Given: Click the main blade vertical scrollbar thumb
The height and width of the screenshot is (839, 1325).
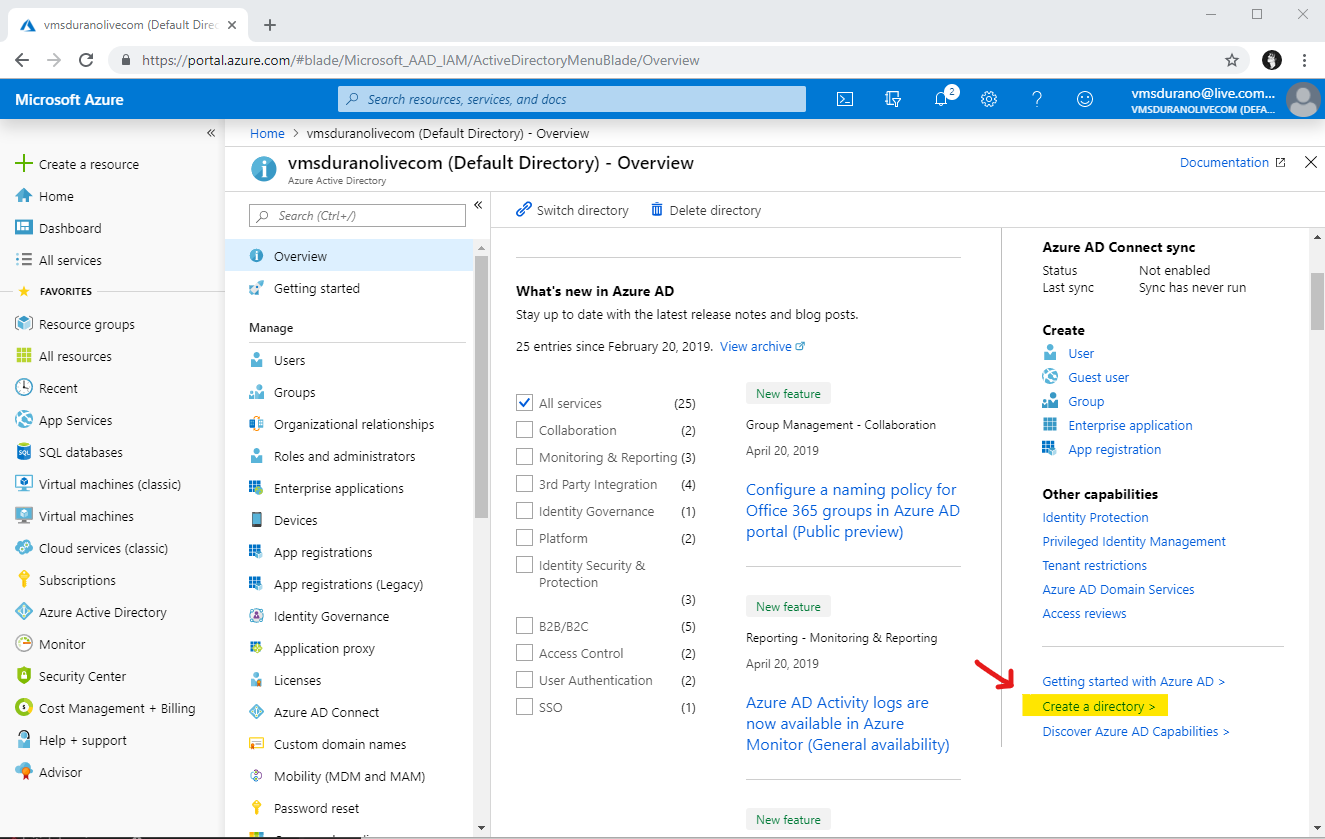Looking at the screenshot, I should 1317,300.
